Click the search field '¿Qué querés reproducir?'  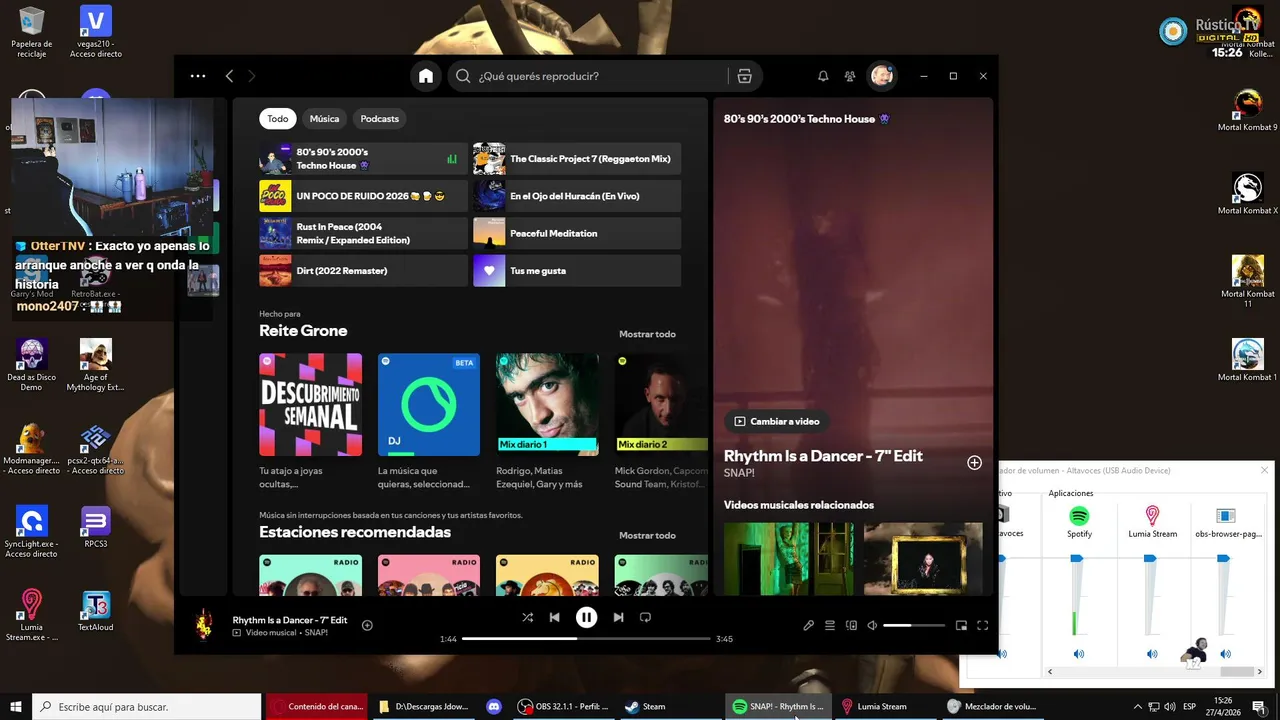600,76
